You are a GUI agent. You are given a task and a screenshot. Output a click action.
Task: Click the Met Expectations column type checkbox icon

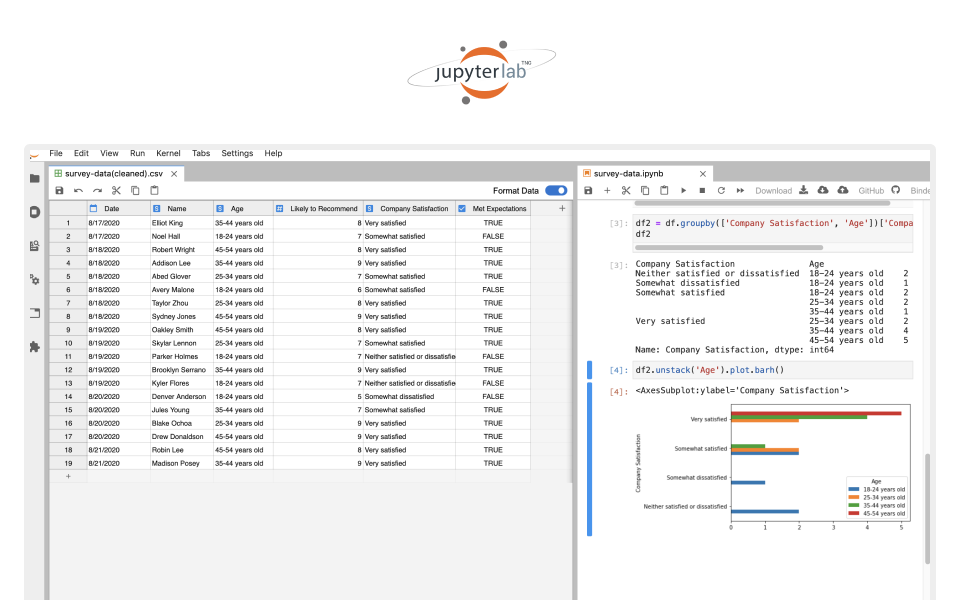462,208
